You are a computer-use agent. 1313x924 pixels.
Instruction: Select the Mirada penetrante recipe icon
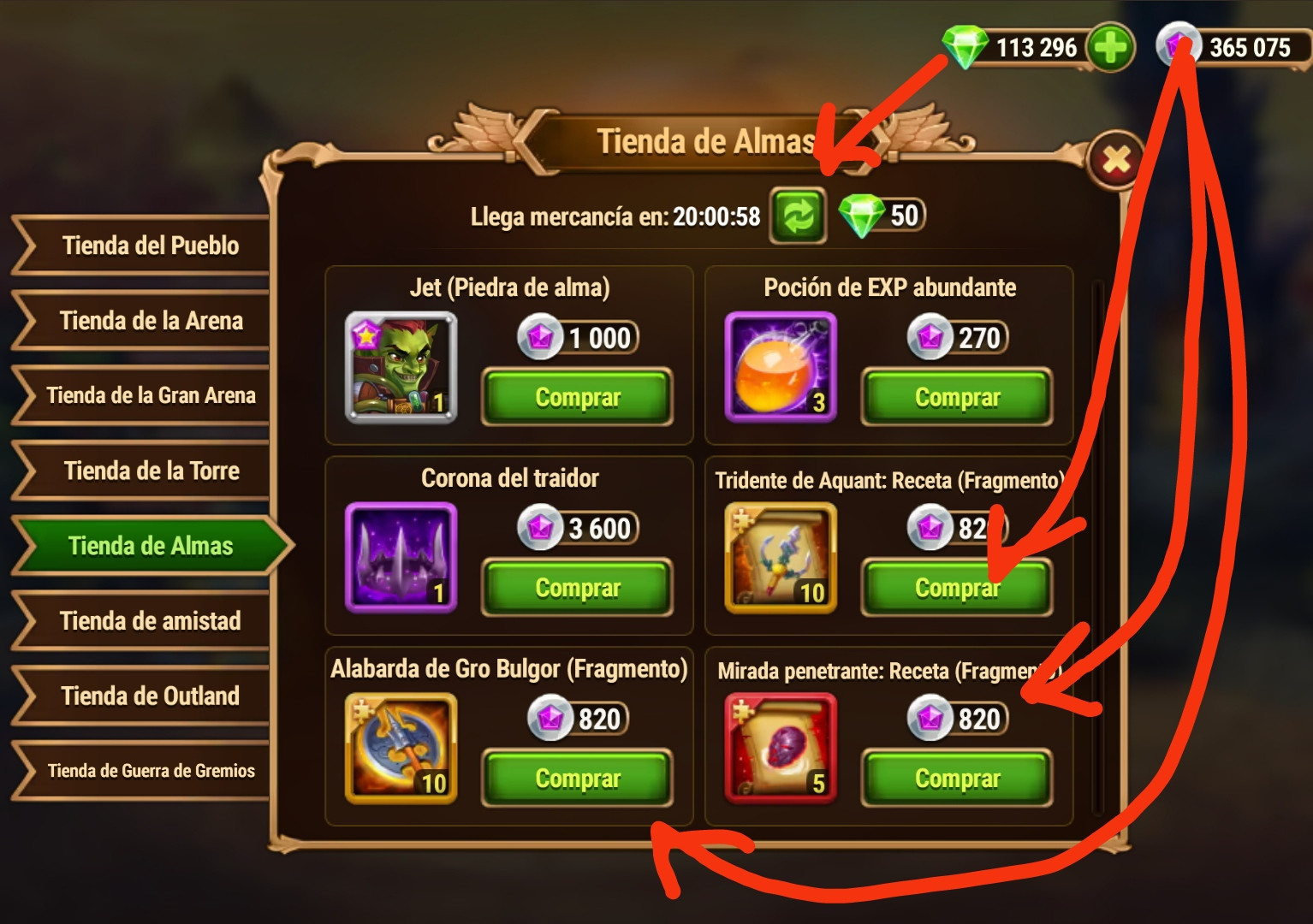[781, 749]
